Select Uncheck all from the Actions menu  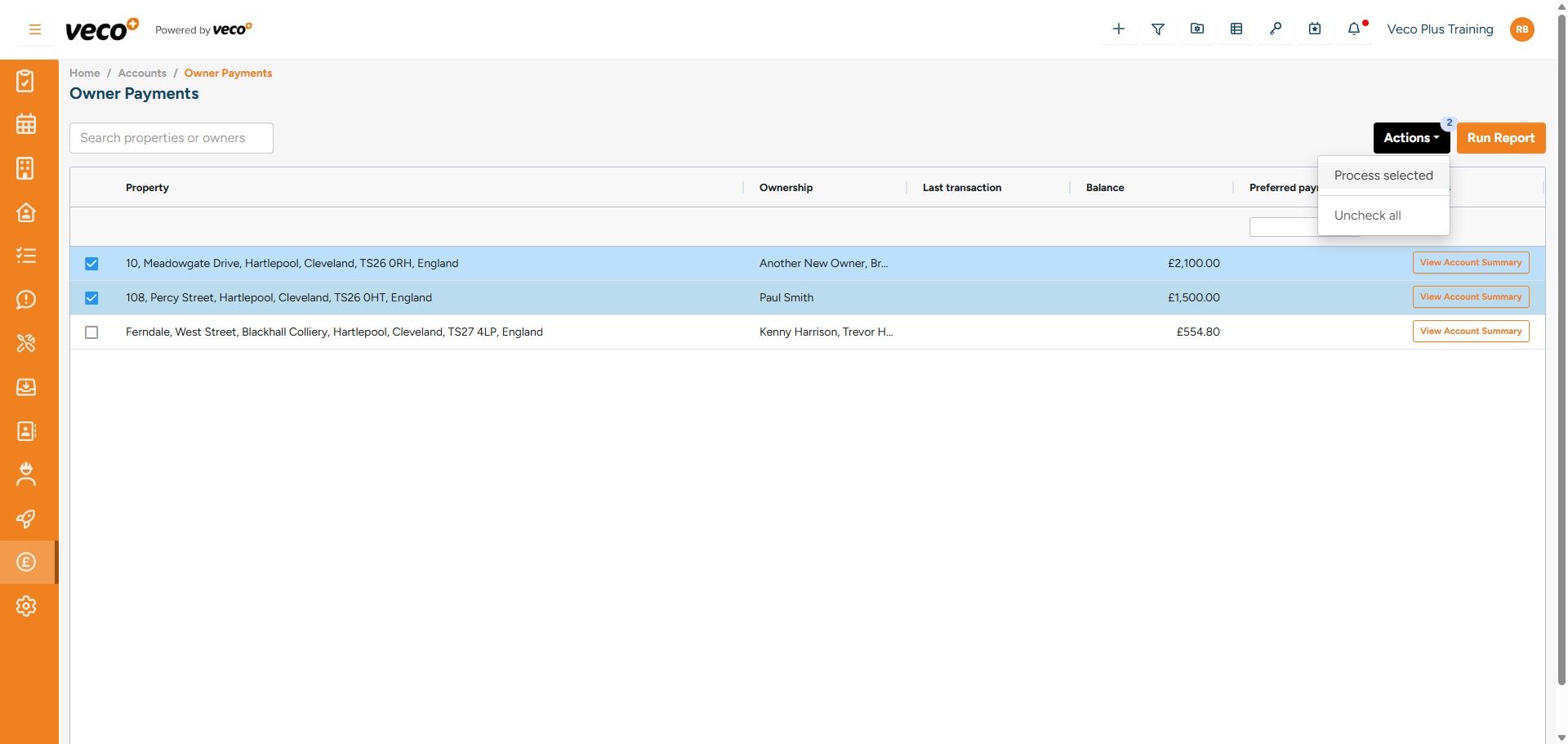[1368, 215]
